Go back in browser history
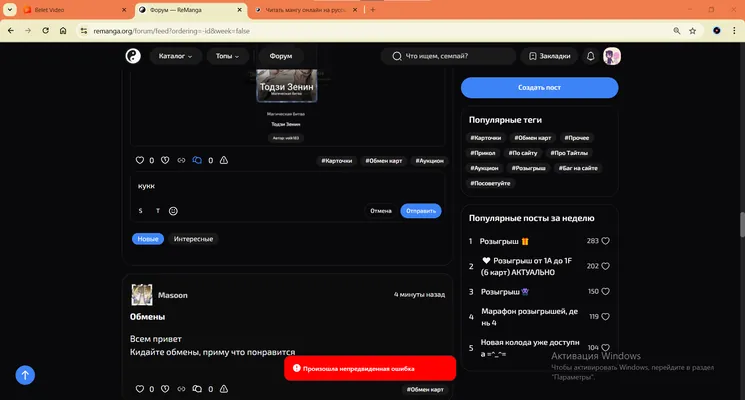745x400 pixels. [11, 31]
